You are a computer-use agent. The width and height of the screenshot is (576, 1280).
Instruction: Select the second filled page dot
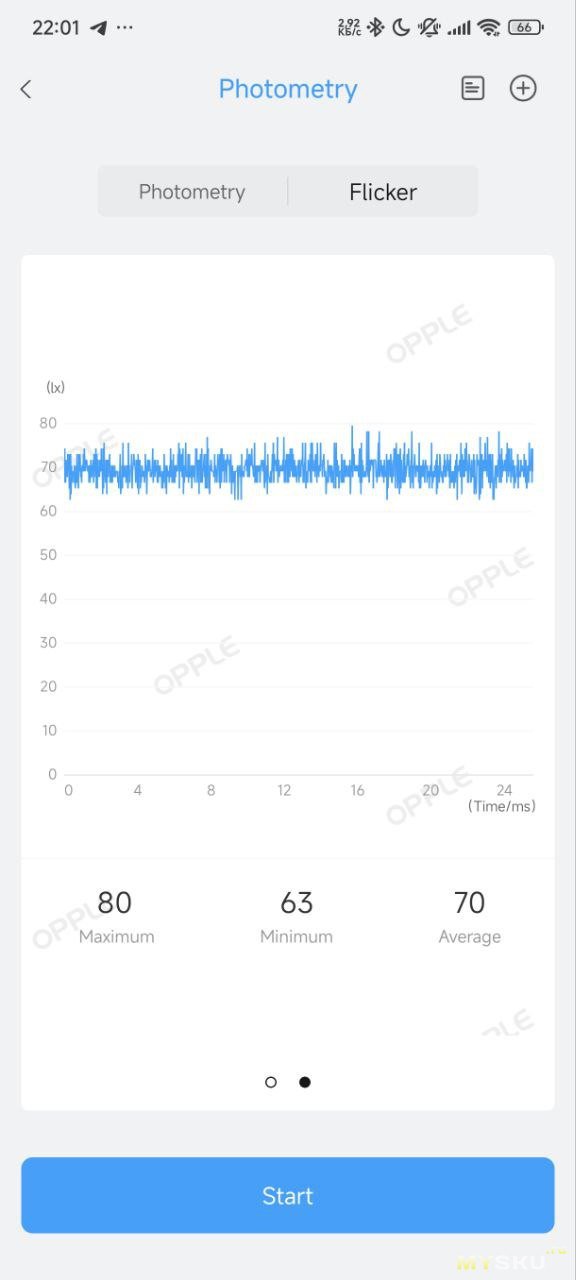[304, 1082]
